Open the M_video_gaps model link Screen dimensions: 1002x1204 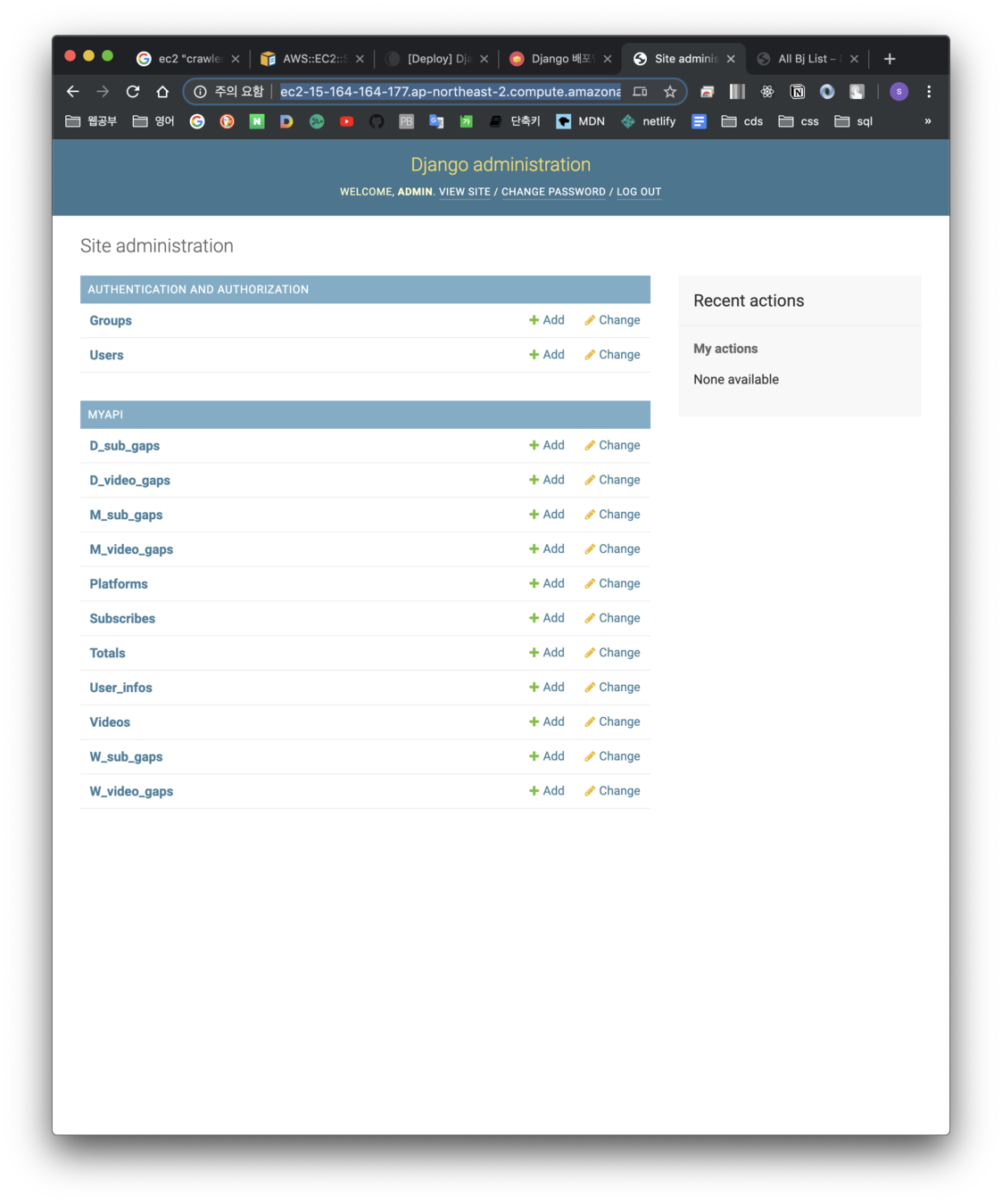point(131,549)
